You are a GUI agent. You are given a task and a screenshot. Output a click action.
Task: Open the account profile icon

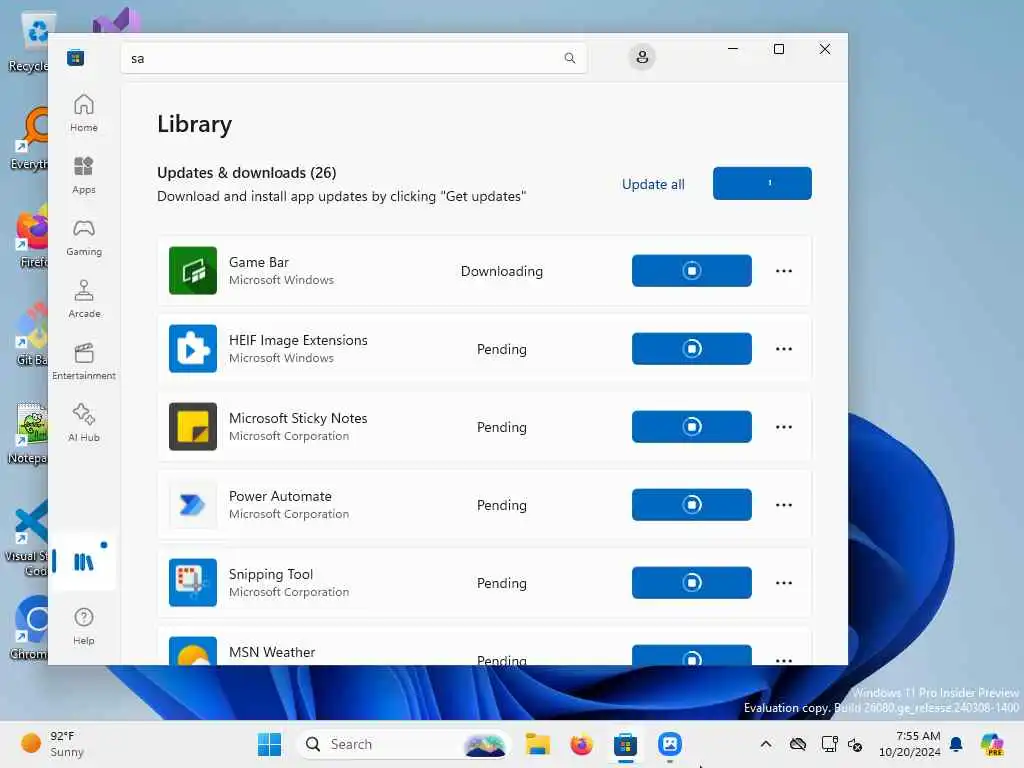pos(642,57)
